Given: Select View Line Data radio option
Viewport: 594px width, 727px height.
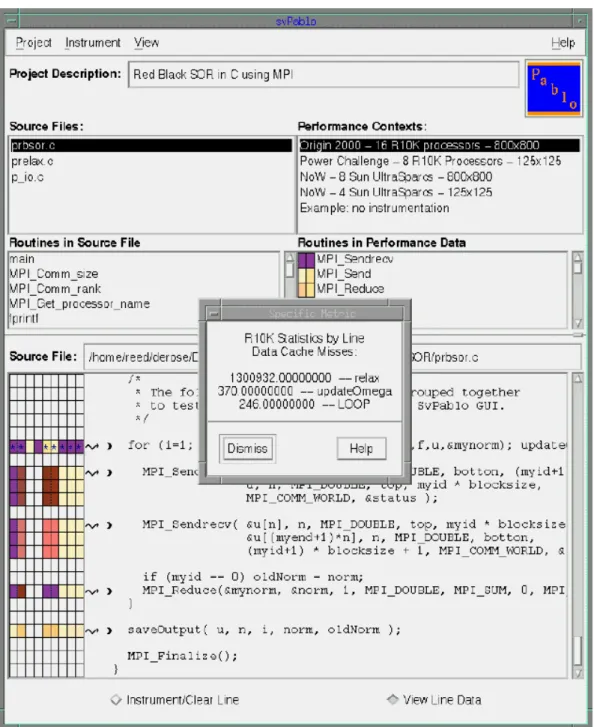Looking at the screenshot, I should tap(434, 700).
